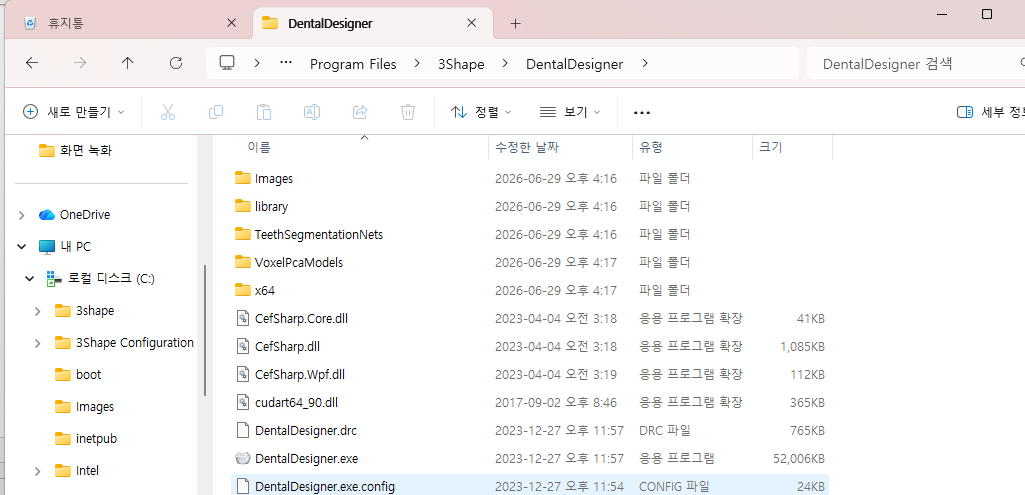
Task: Click chevron after DentalDesigner in address bar
Action: [x=645, y=63]
